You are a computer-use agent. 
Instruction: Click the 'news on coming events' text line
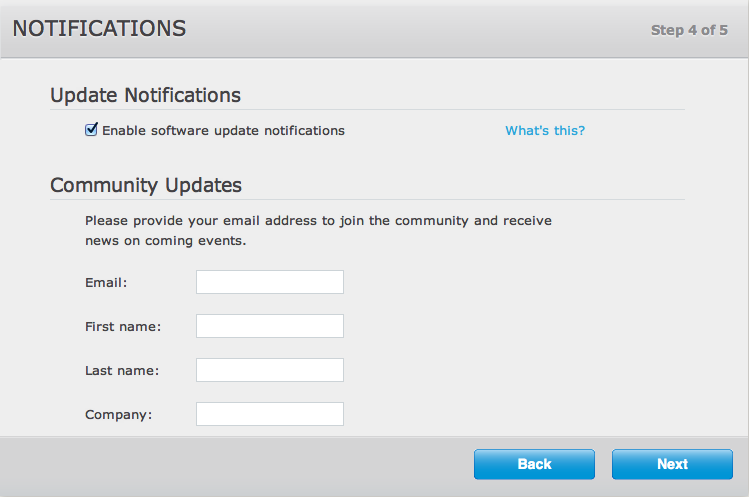point(165,241)
